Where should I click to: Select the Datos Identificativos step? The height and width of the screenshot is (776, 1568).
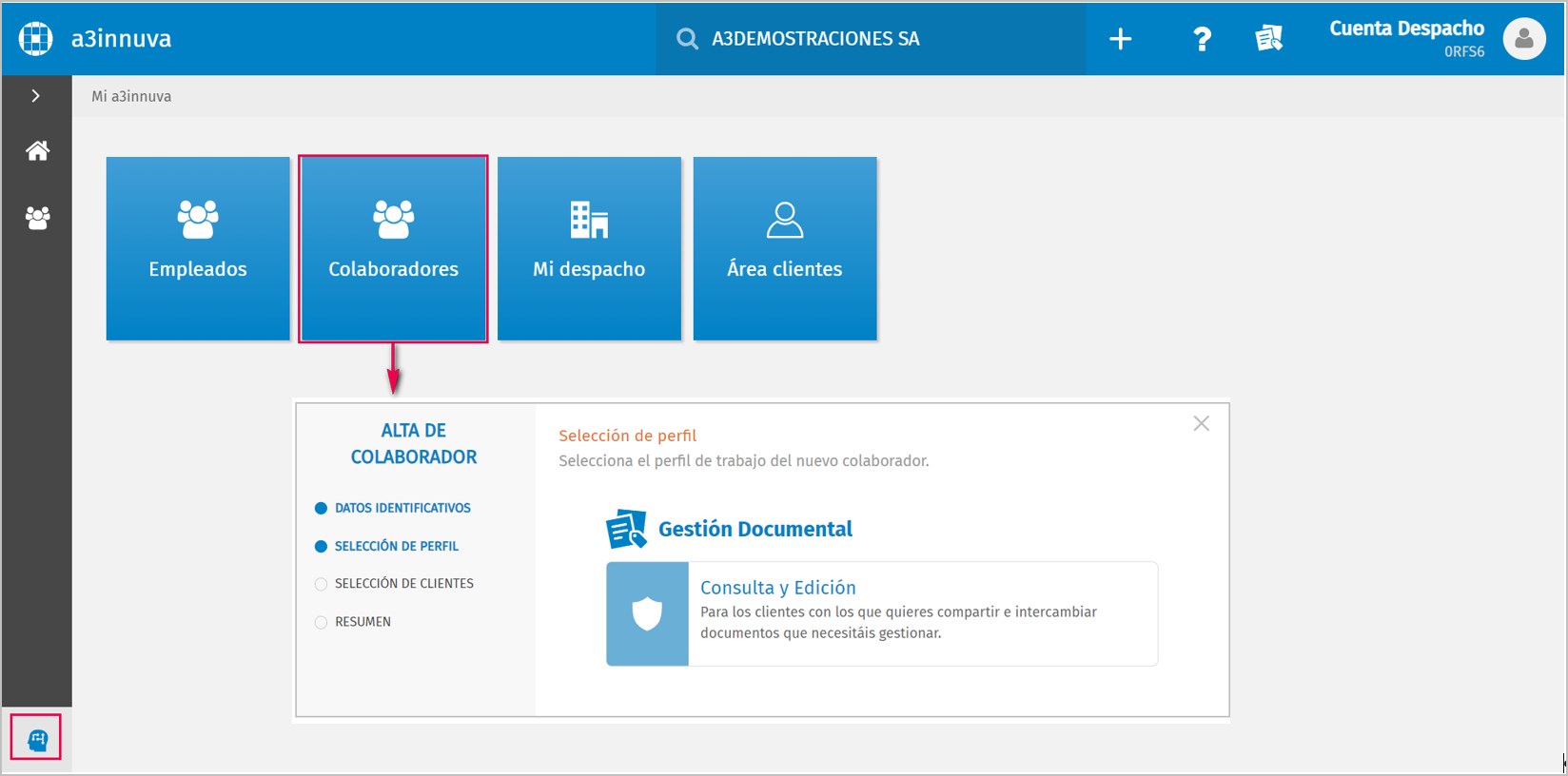click(x=402, y=508)
